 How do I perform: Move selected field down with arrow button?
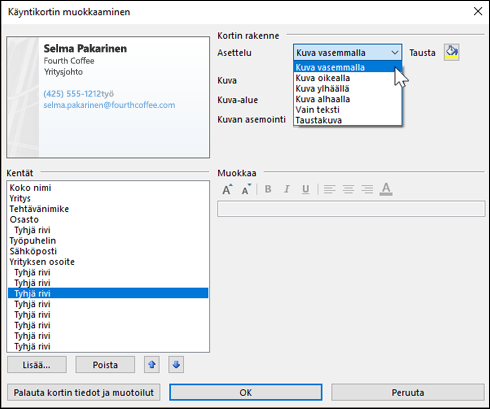[x=176, y=364]
